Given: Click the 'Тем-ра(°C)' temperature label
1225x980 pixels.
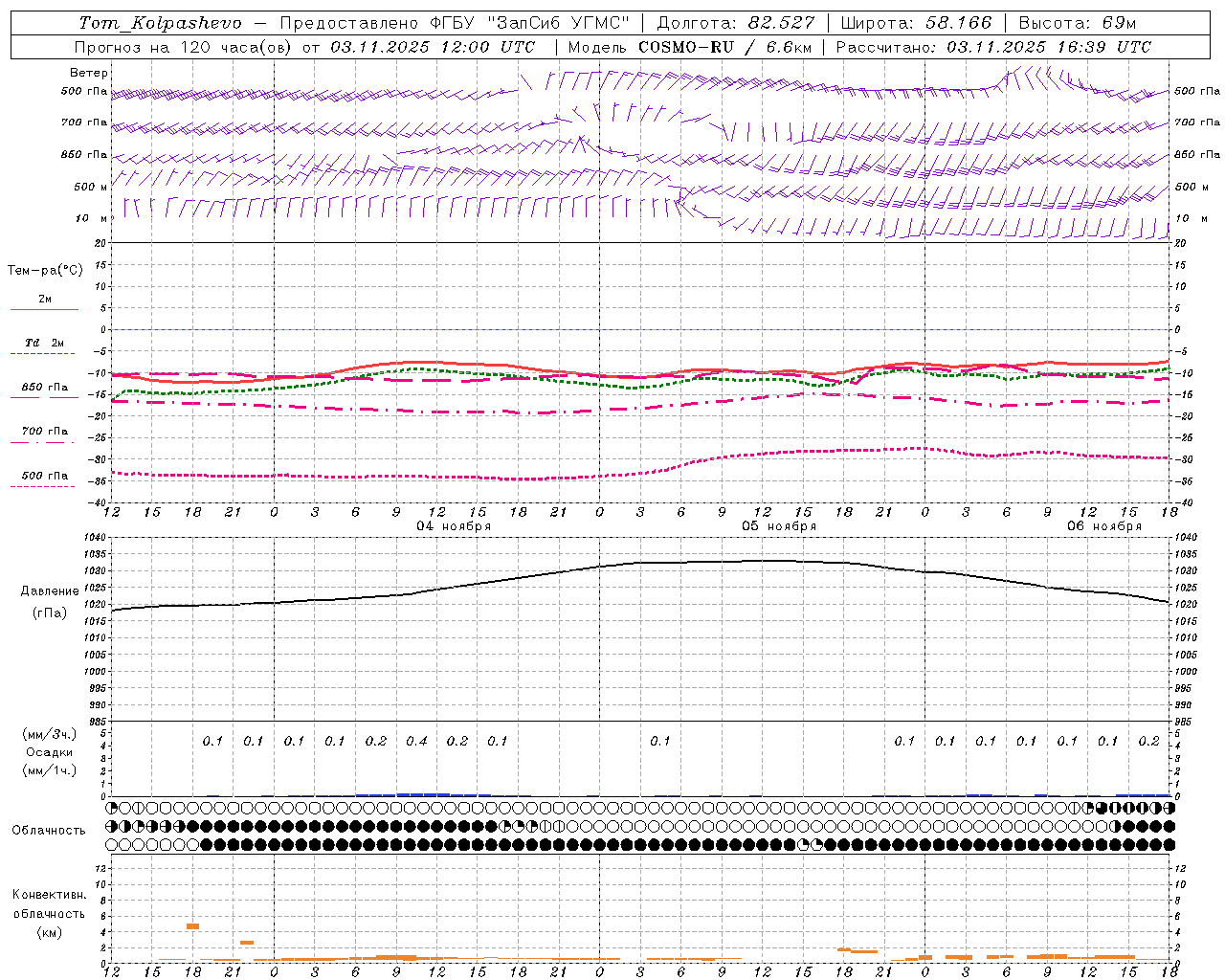Looking at the screenshot, I should [x=45, y=271].
